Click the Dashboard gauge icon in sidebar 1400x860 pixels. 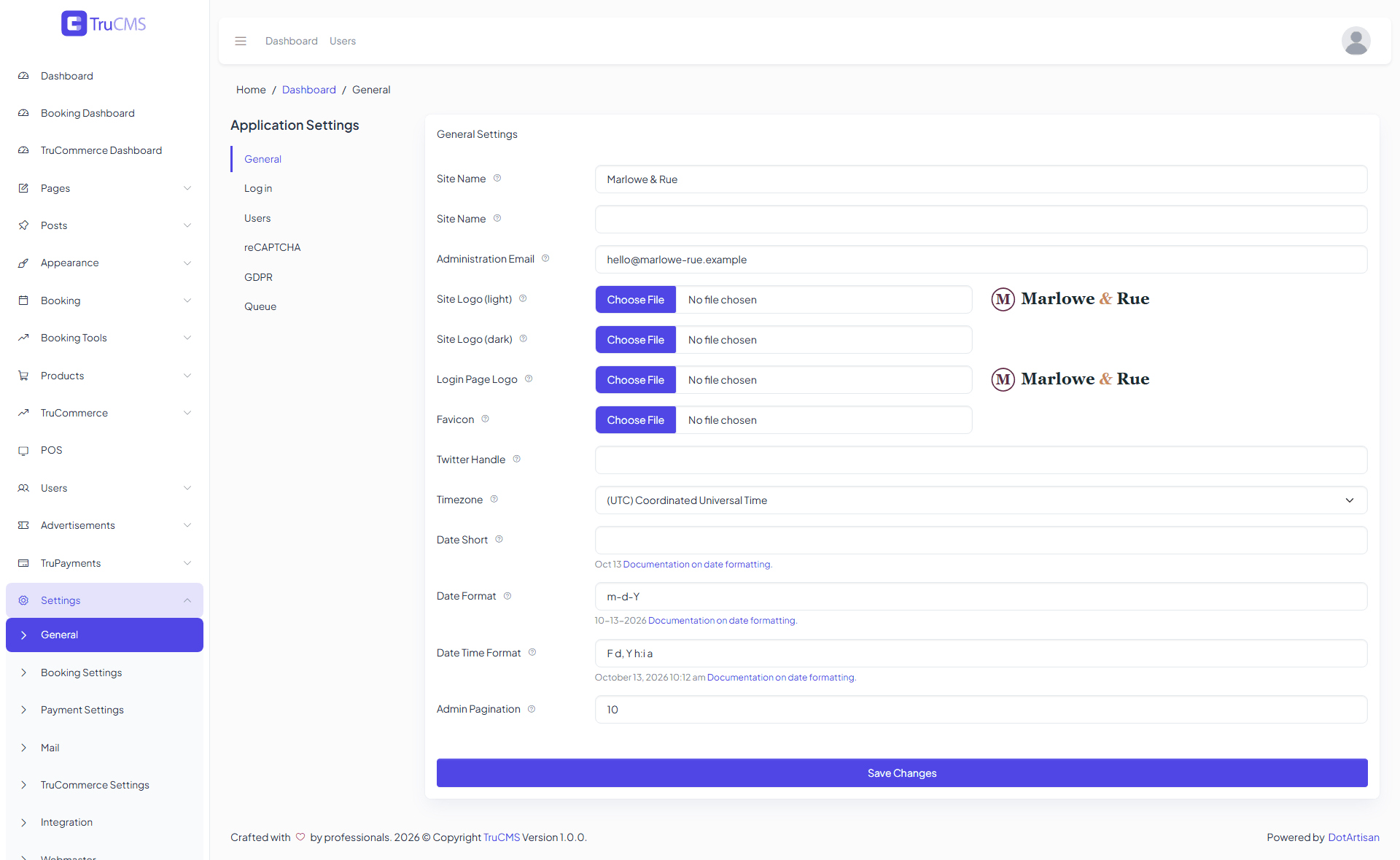point(23,76)
